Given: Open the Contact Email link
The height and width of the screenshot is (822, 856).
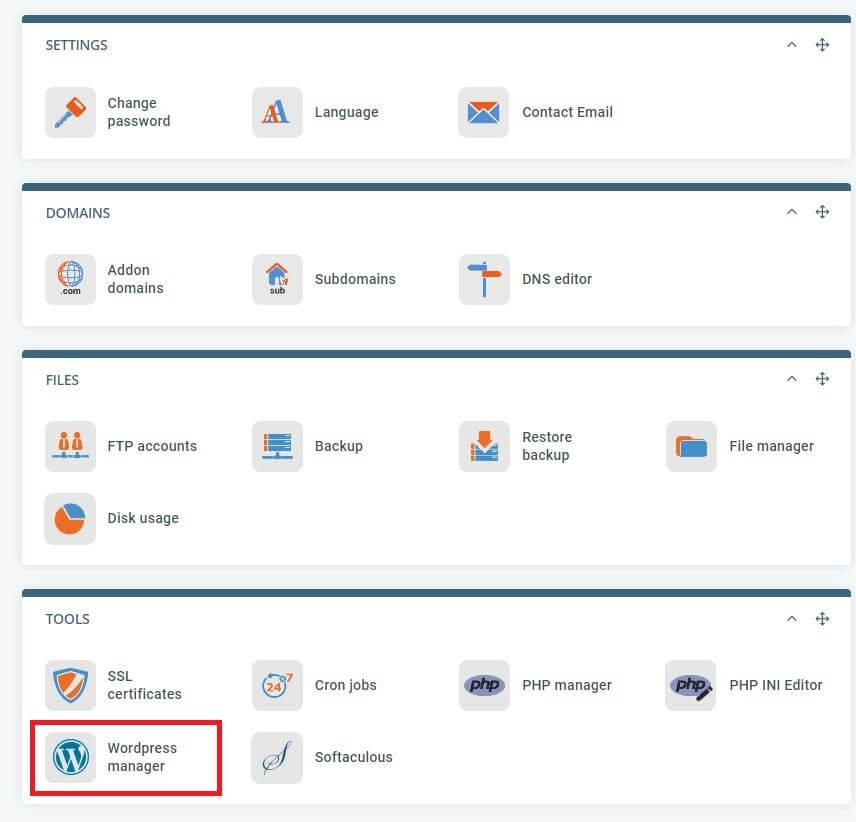Looking at the screenshot, I should point(567,113).
